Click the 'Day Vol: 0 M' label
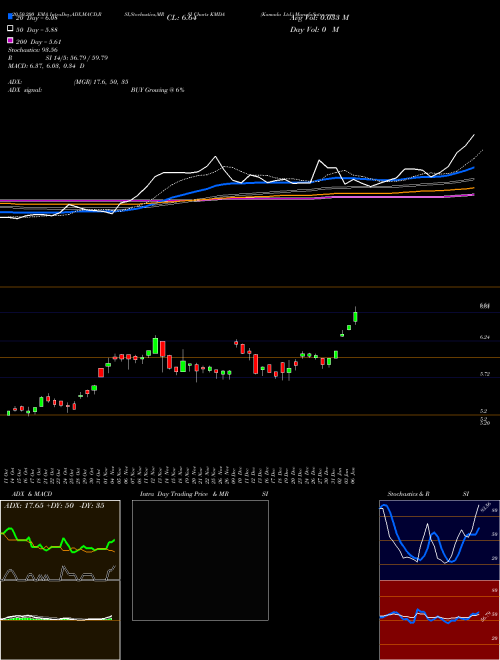This screenshot has width=500, height=660. pos(314,30)
